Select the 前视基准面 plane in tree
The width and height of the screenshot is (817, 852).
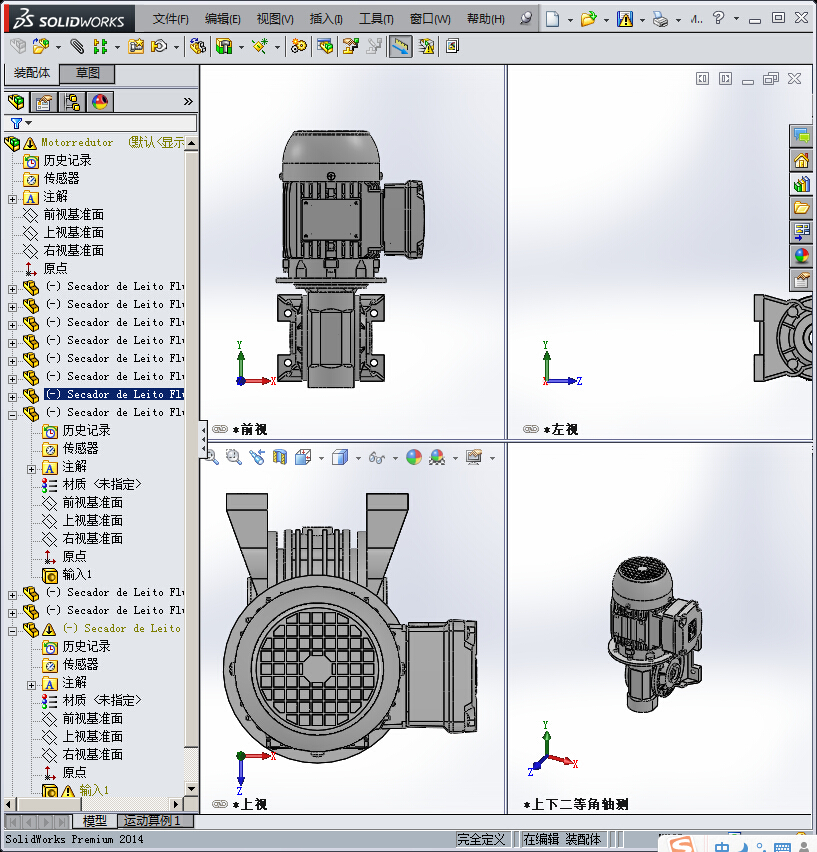(73, 215)
